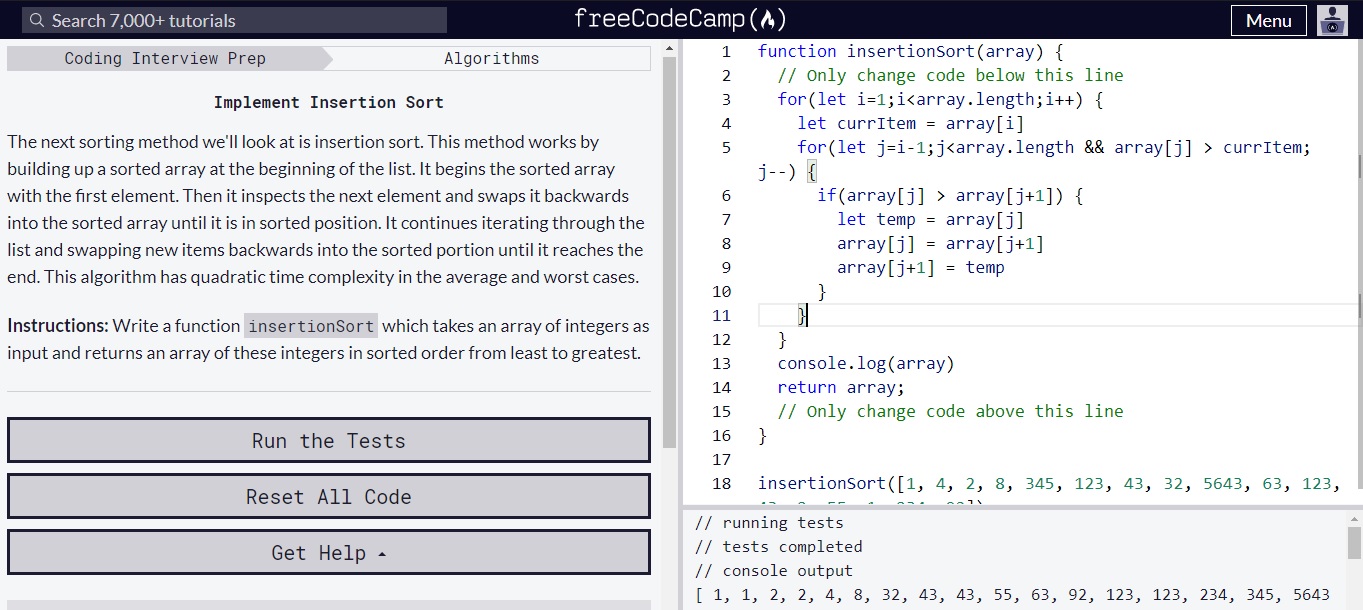Click the Instructions bold label
This screenshot has height=610, width=1363.
58,325
